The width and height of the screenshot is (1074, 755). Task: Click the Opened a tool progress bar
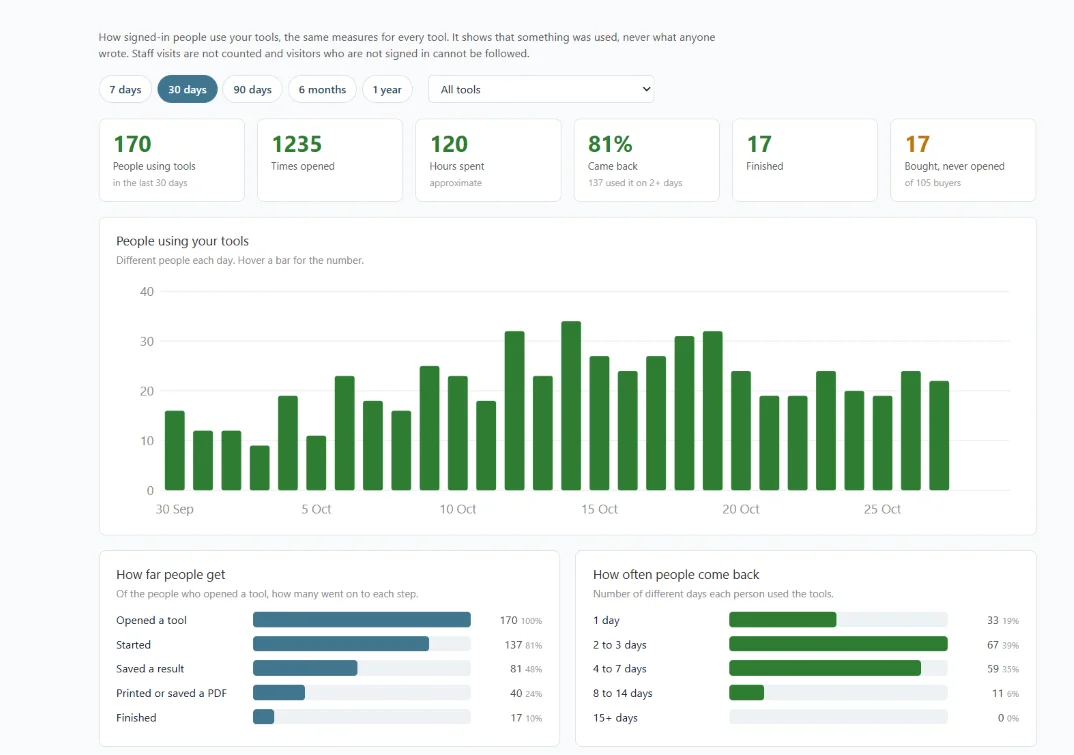pos(362,620)
